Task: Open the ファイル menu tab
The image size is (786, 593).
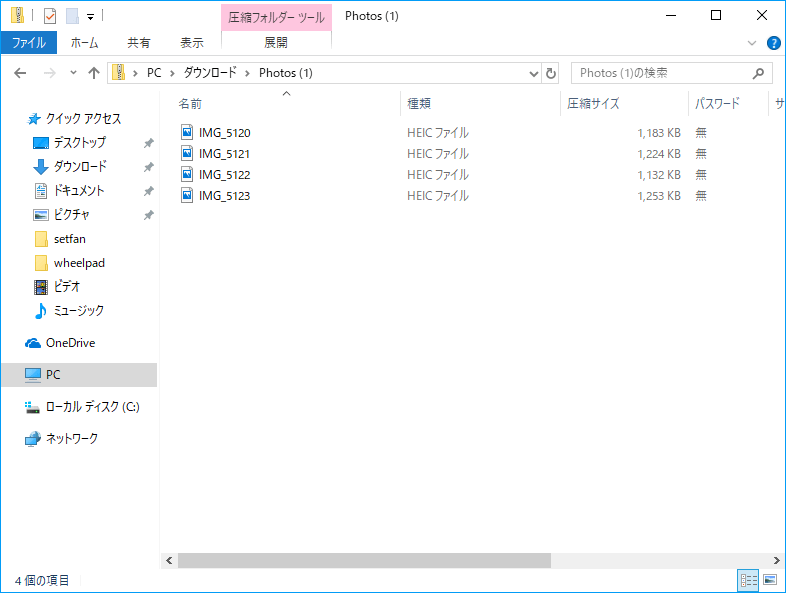Action: 28,43
